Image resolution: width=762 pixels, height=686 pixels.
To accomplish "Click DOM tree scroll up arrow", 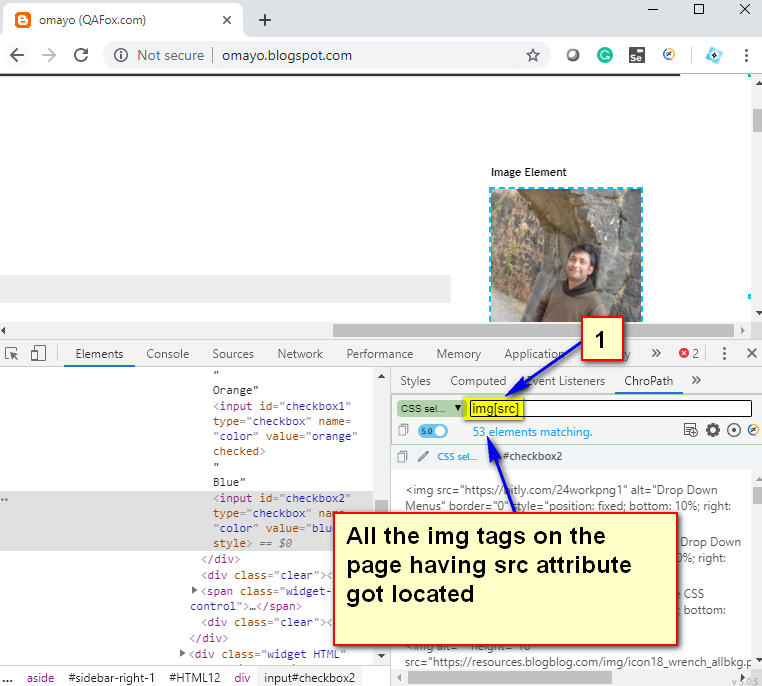I will point(381,377).
